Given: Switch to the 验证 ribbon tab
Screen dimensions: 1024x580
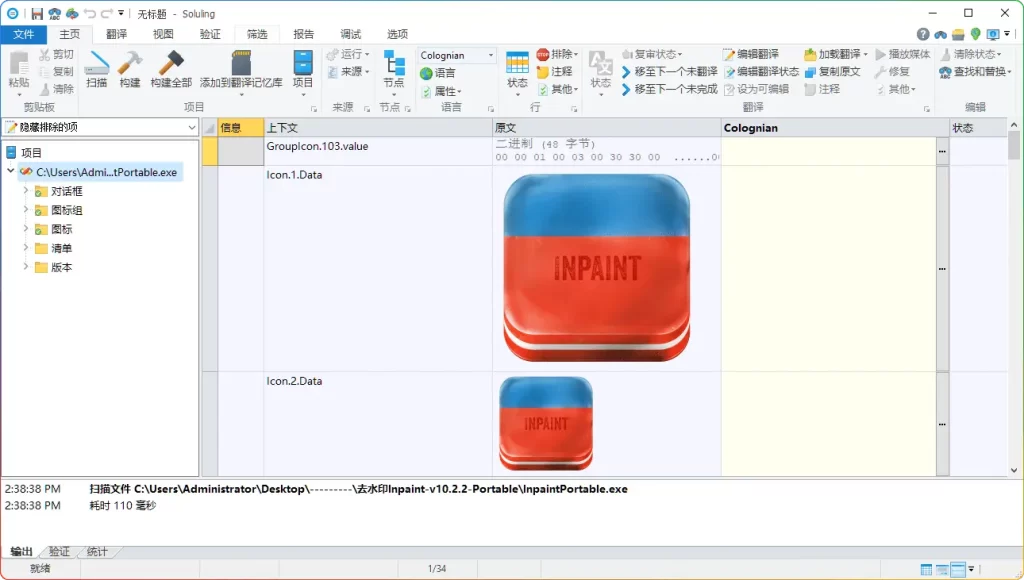Looking at the screenshot, I should coord(210,34).
